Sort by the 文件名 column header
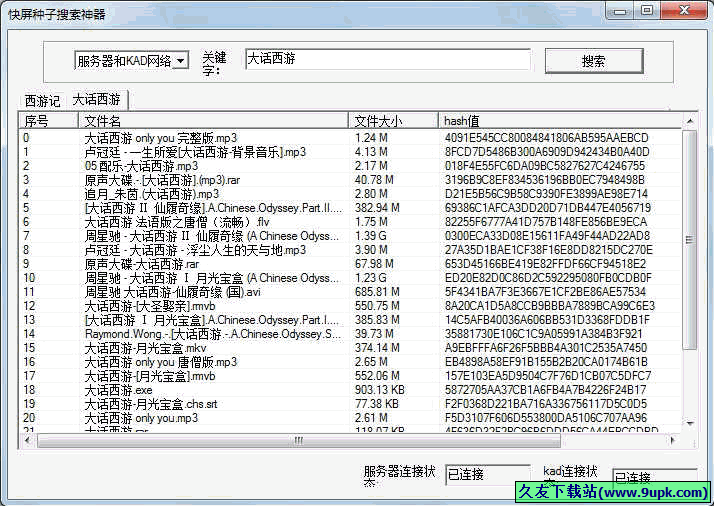This screenshot has height=506, width=714. coord(213,121)
